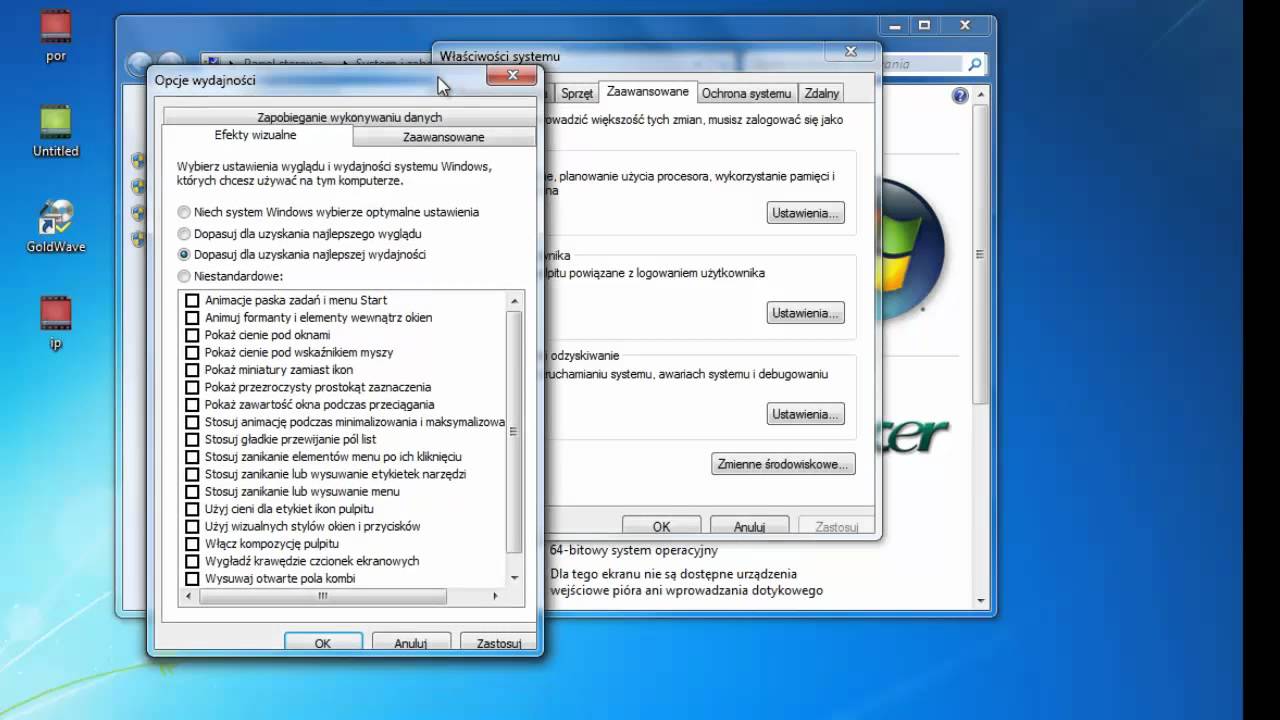Image resolution: width=1280 pixels, height=720 pixels.
Task: Switch to 'Zapobieganie wykonywaniu danych' tab
Action: 349,117
